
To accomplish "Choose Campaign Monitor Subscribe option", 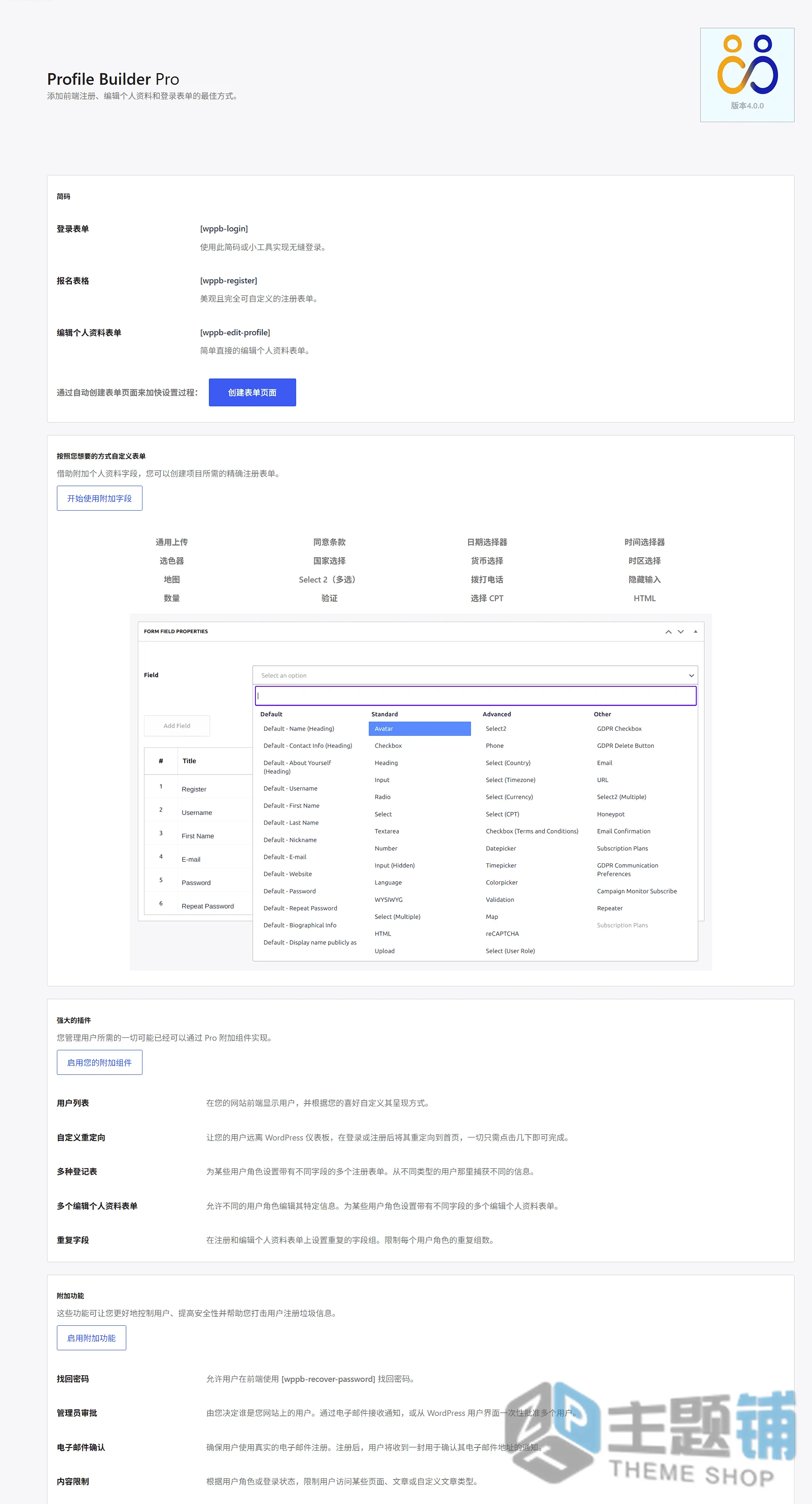I will 637,891.
